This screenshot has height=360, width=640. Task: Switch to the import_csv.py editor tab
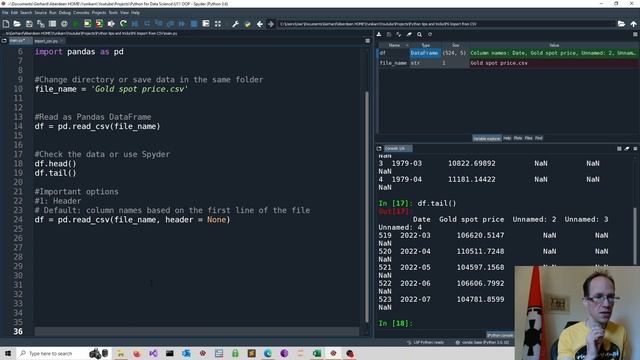click(x=49, y=41)
